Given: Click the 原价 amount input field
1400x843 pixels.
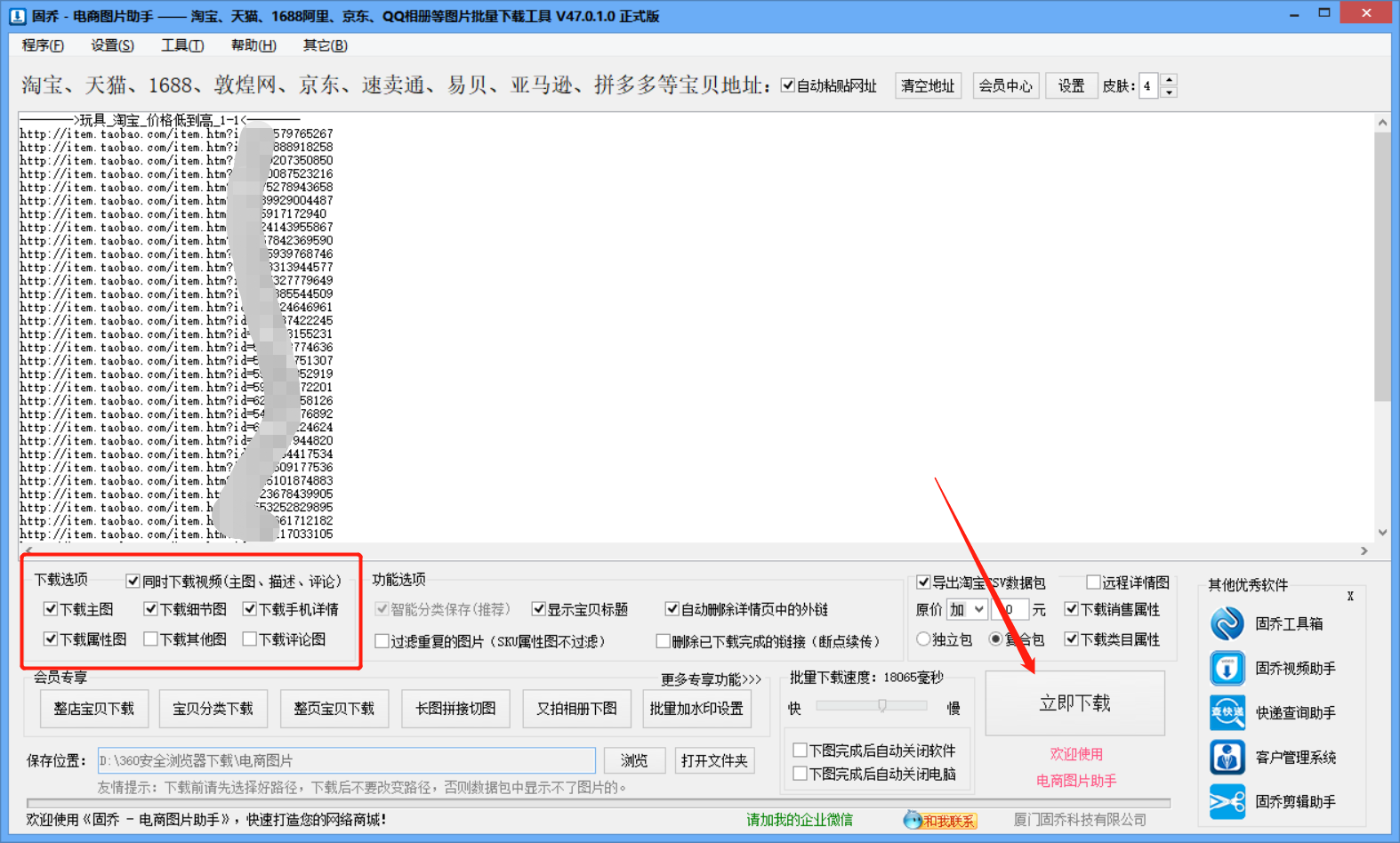Looking at the screenshot, I should (x=1010, y=609).
